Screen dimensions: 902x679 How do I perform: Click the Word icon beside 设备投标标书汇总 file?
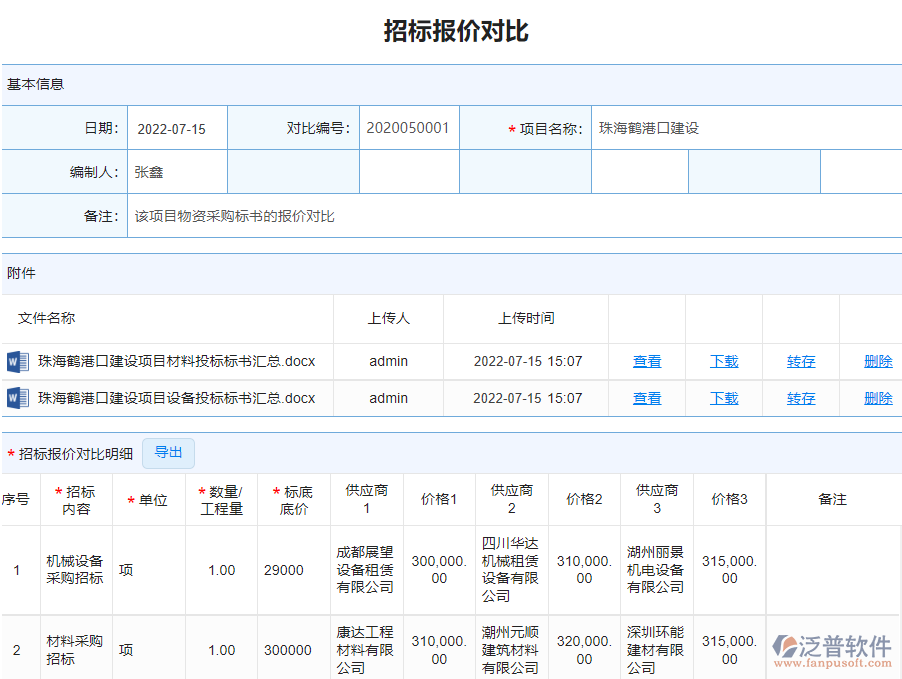[x=16, y=398]
